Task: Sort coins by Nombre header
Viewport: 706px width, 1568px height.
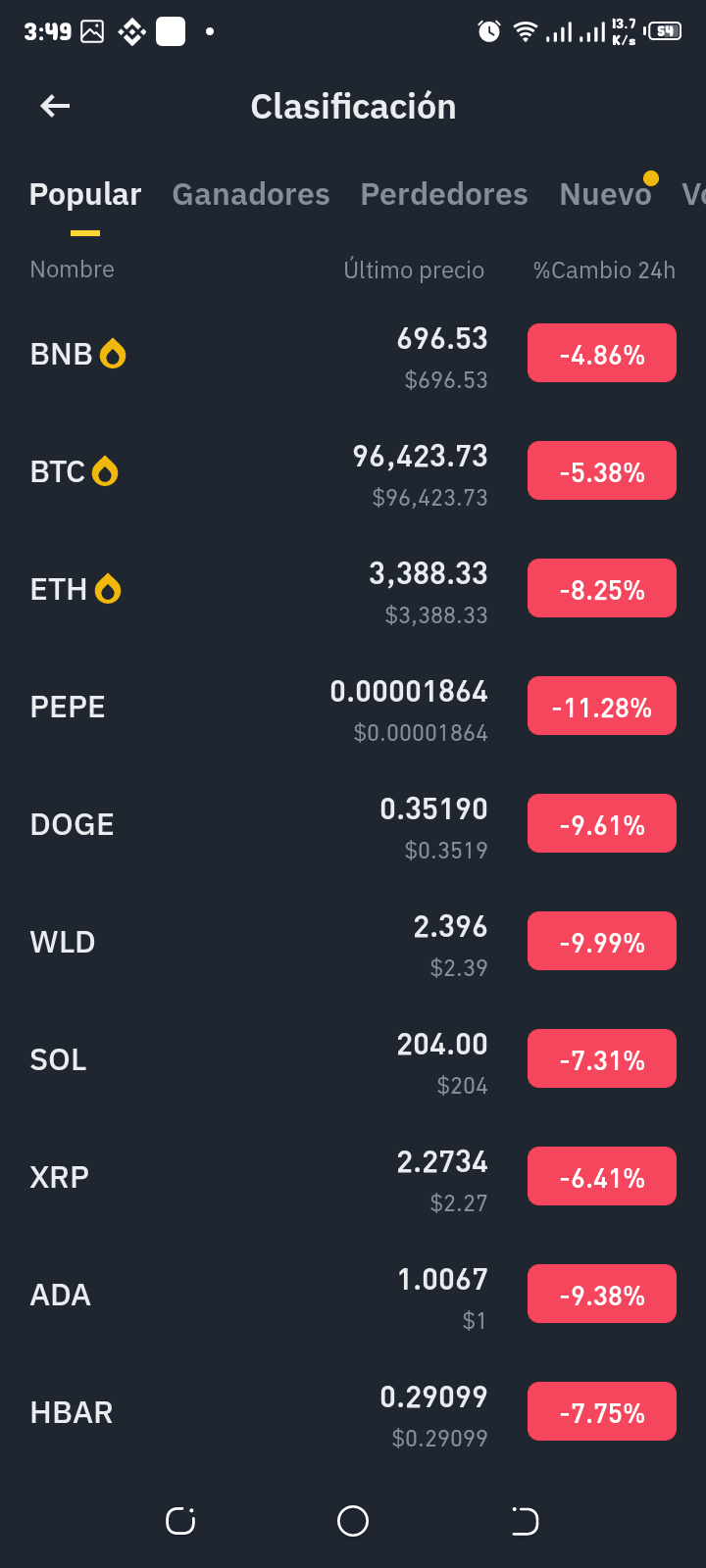Action: (72, 269)
